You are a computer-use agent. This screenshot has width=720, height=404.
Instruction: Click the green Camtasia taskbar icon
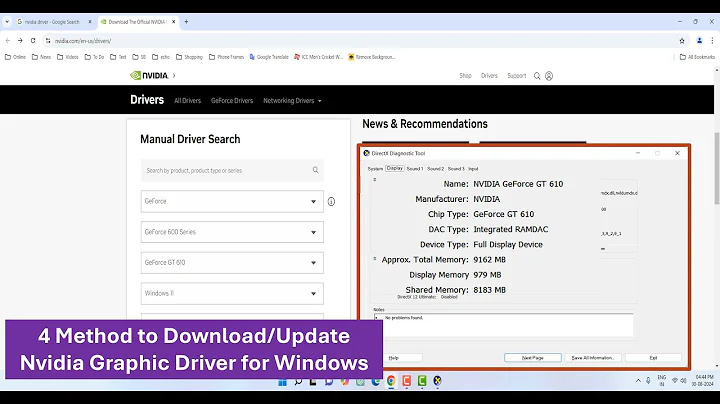click(422, 381)
